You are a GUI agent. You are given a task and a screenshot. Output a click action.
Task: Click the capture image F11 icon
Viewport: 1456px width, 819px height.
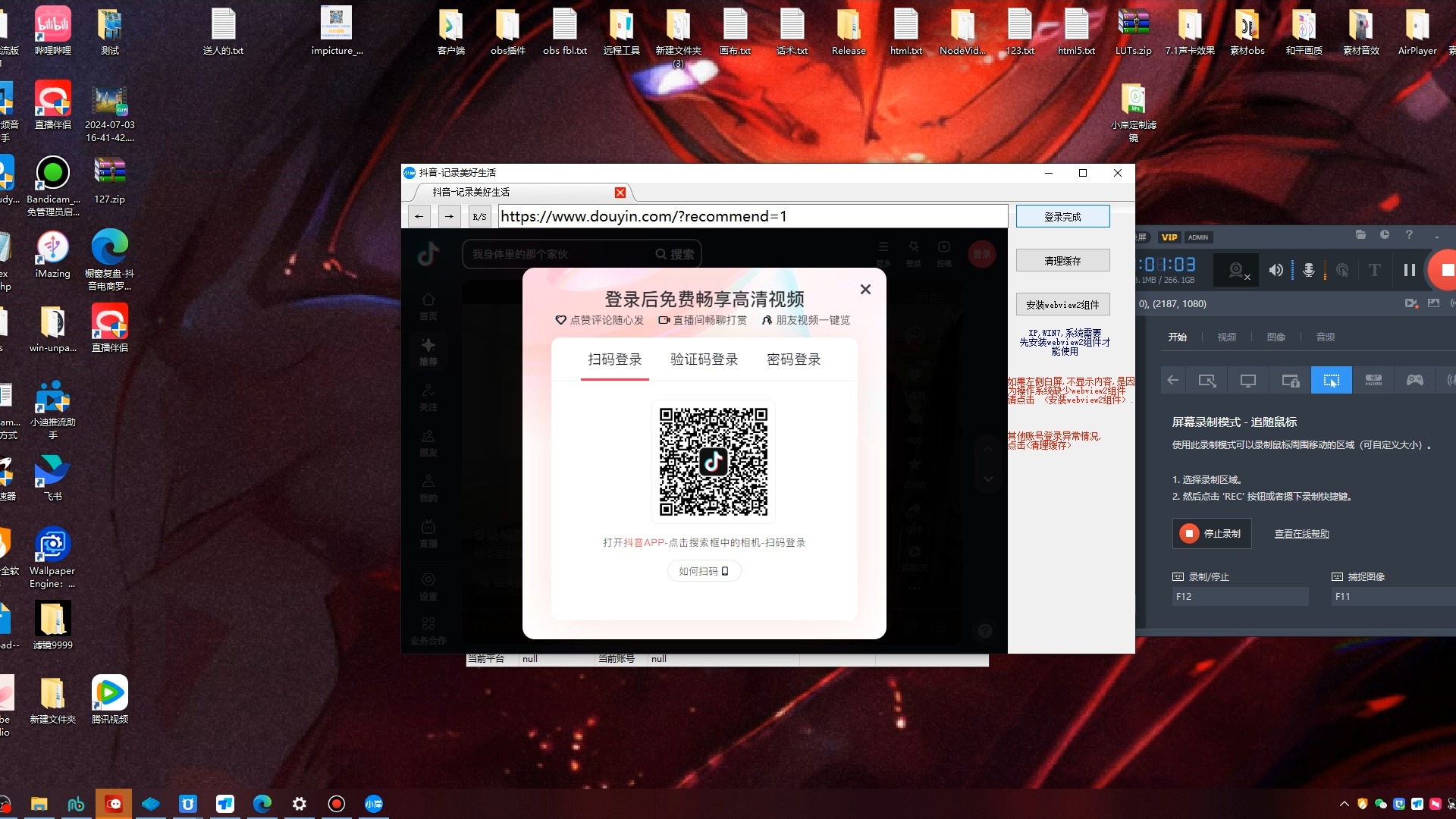1336,576
